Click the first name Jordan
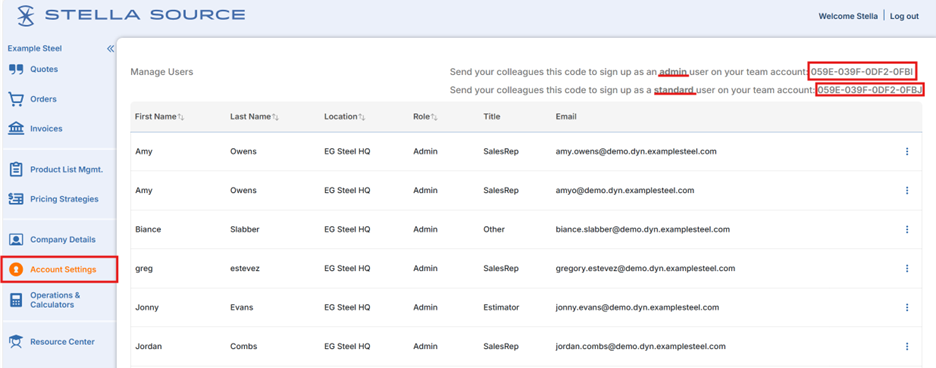 point(148,346)
